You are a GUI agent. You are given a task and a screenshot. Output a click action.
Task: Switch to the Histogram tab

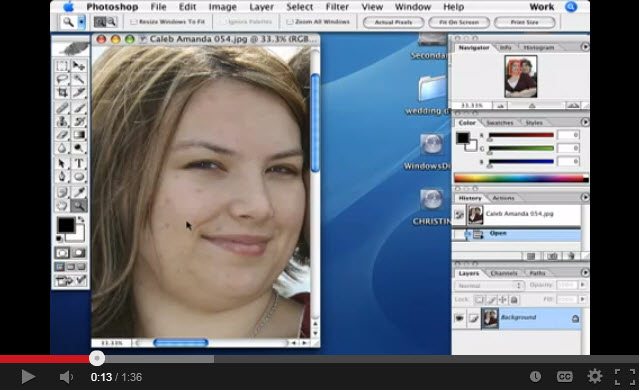539,48
